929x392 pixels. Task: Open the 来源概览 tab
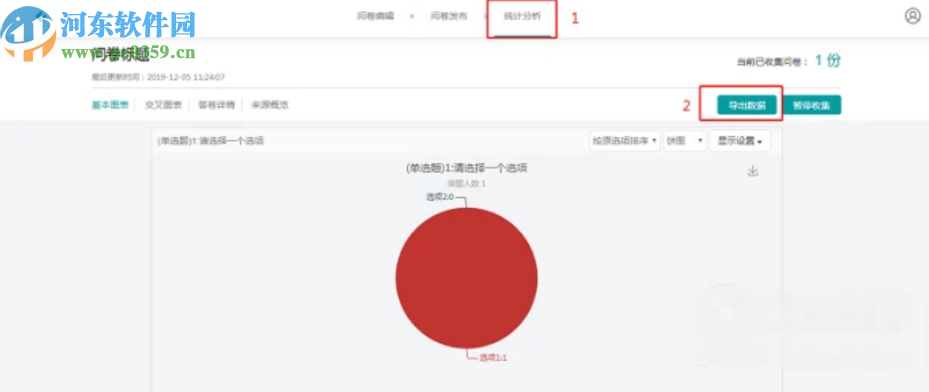(270, 105)
